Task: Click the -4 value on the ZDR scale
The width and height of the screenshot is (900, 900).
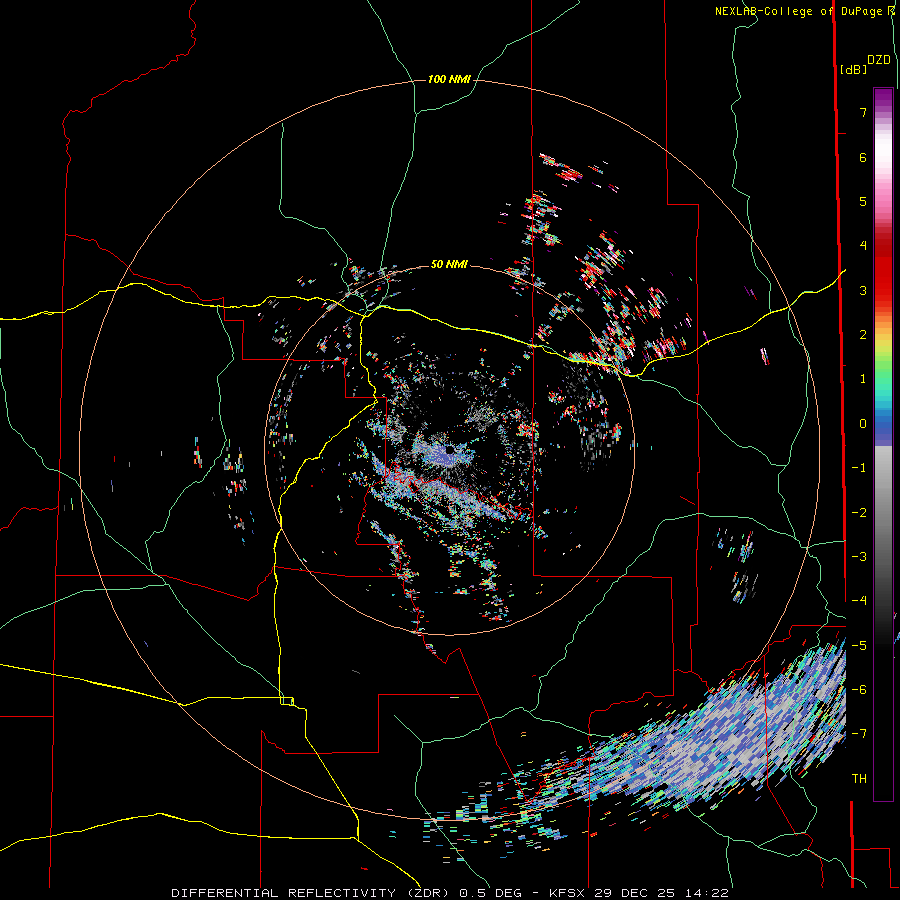Action: tap(859, 601)
